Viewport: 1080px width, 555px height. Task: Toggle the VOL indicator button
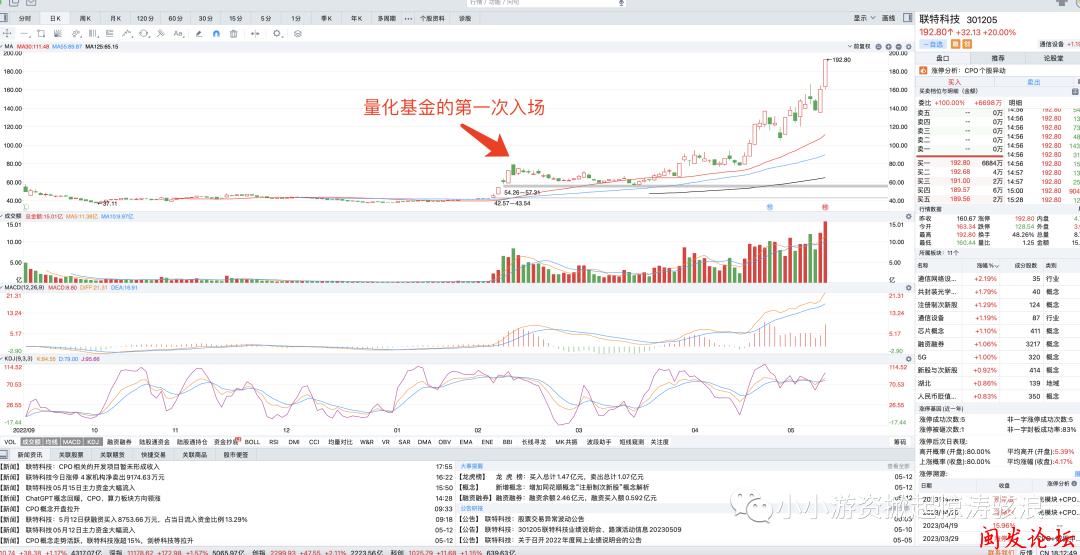point(10,441)
